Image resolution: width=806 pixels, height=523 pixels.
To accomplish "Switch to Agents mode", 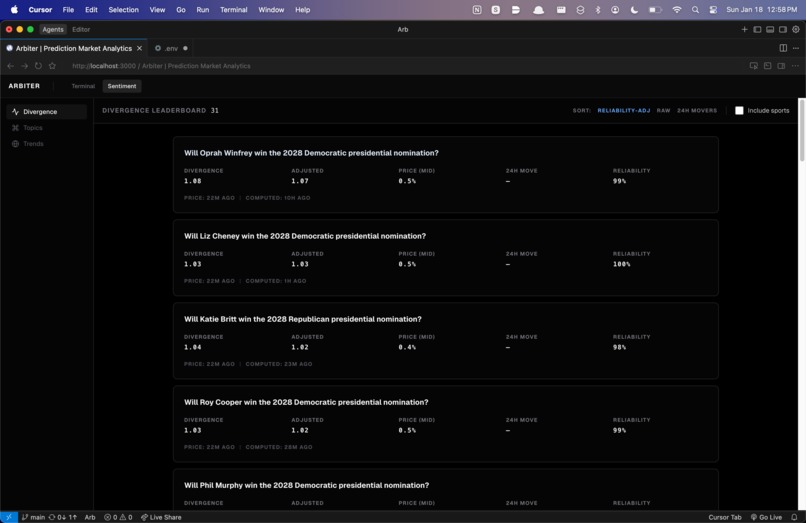I will 53,29.
